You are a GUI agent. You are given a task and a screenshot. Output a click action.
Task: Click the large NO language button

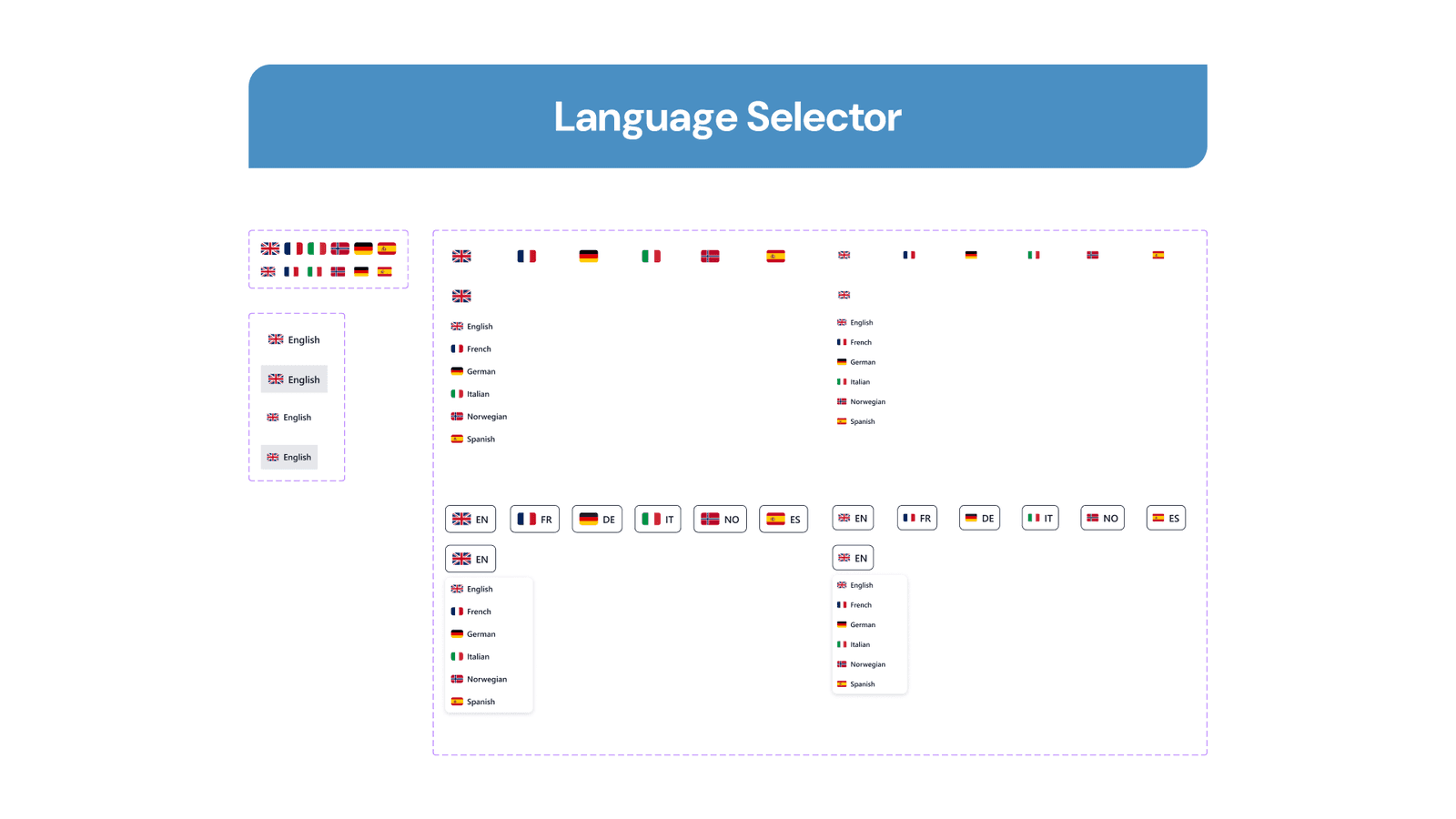[x=720, y=519]
